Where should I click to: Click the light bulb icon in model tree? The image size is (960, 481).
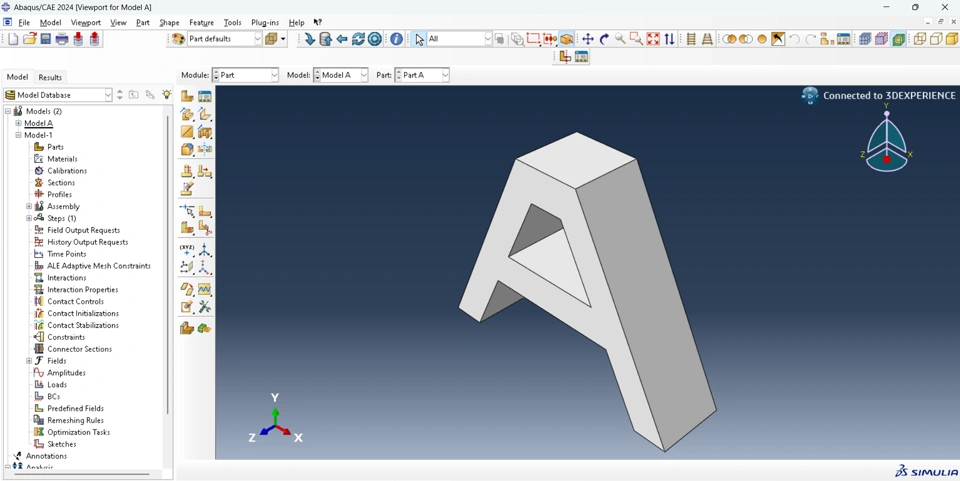tap(166, 95)
